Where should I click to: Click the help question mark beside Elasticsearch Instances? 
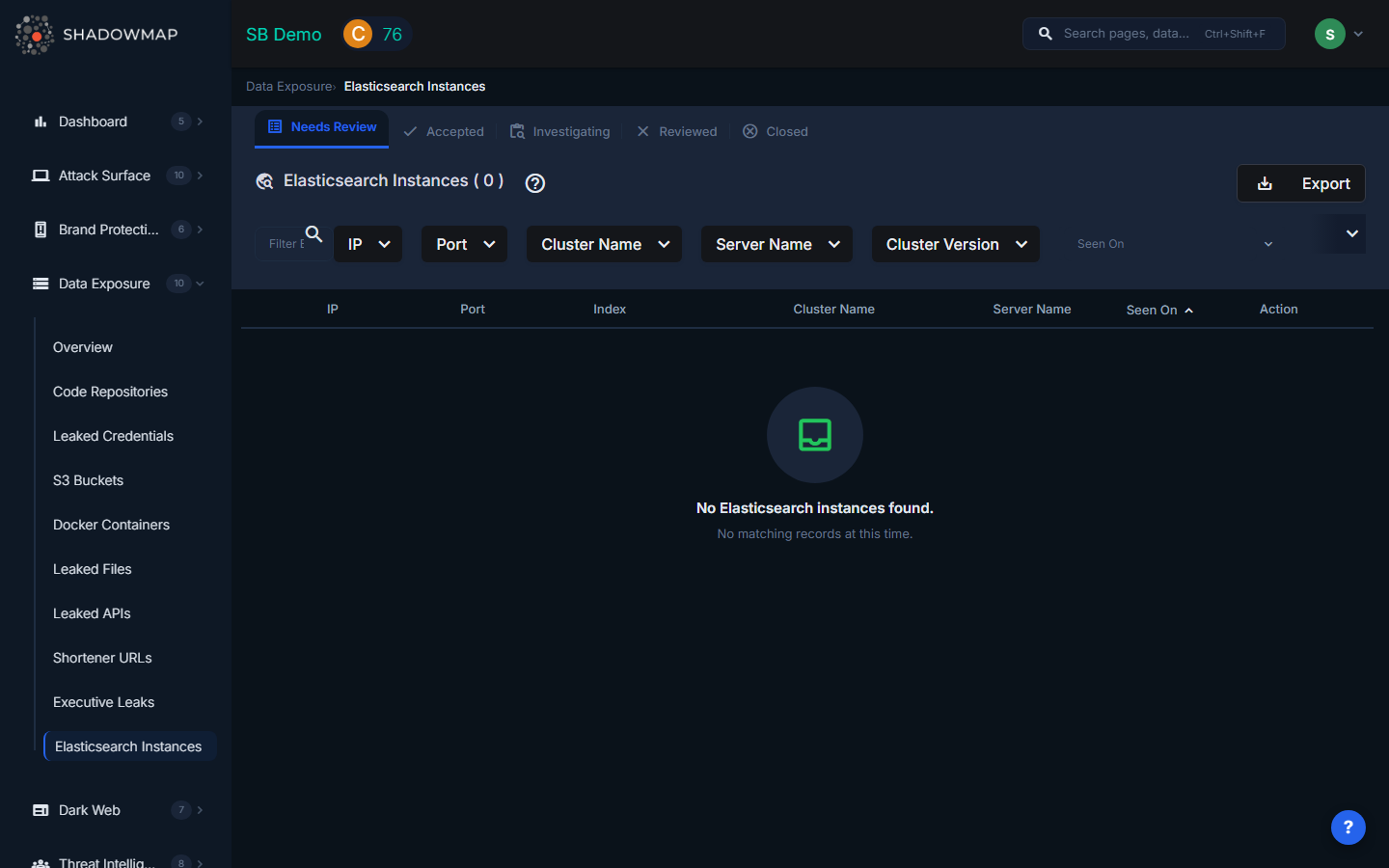(535, 183)
